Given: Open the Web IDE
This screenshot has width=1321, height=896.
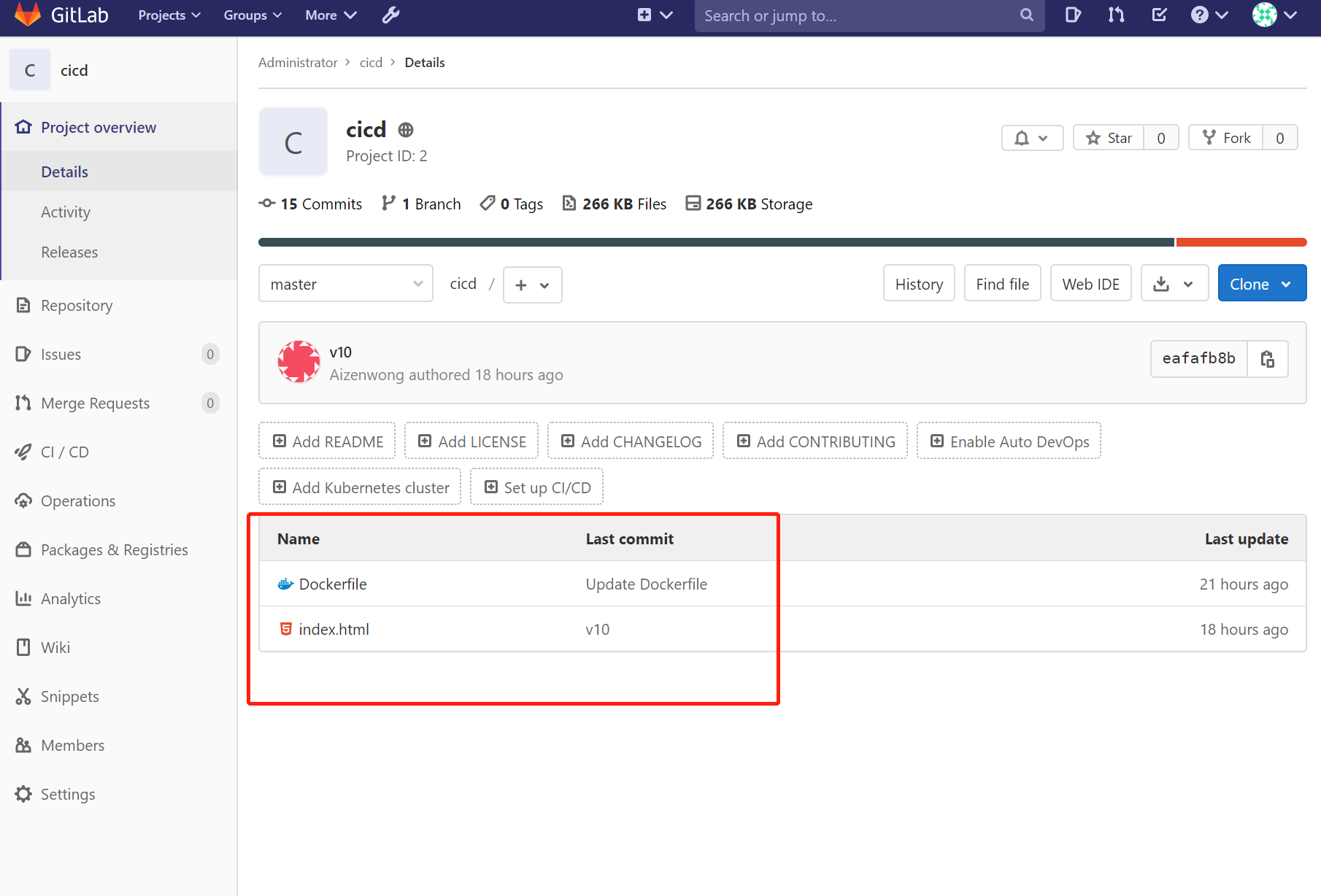Looking at the screenshot, I should click(1091, 284).
